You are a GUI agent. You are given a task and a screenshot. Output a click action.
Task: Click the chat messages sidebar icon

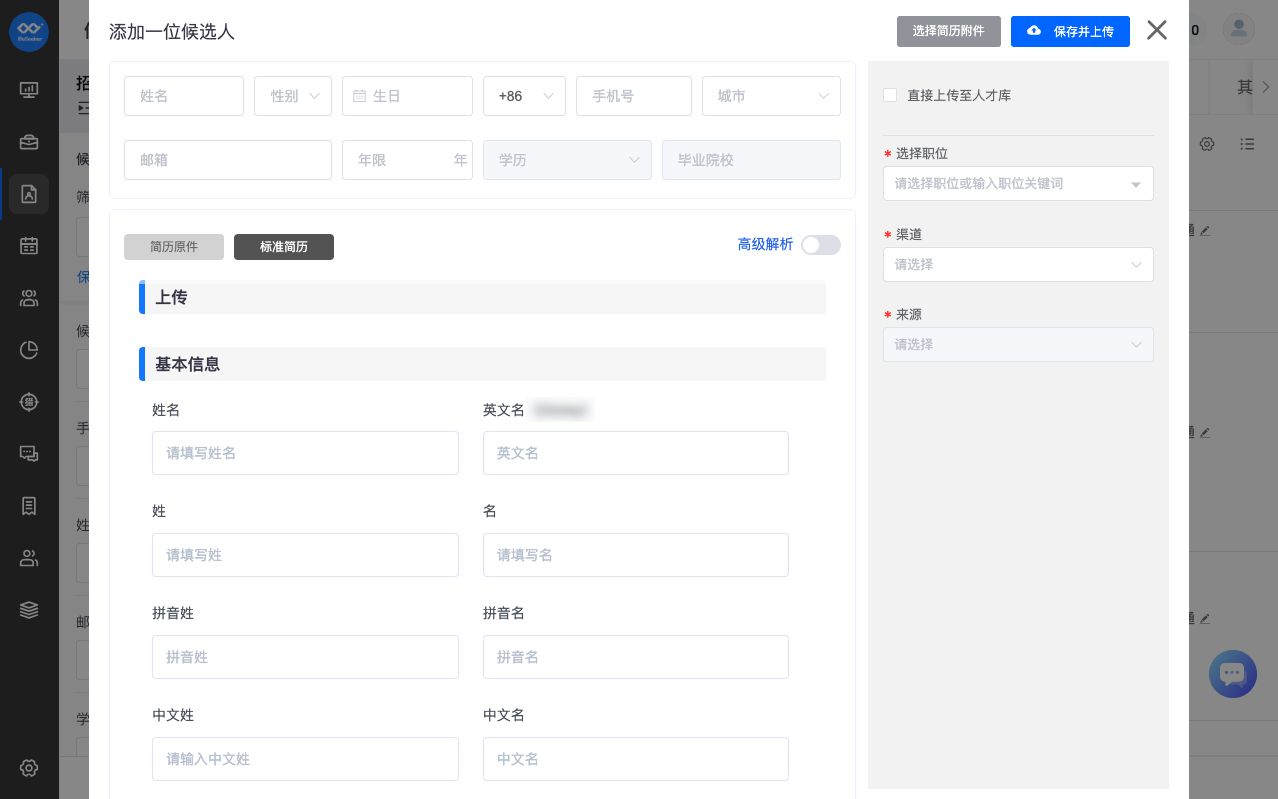[x=29, y=453]
